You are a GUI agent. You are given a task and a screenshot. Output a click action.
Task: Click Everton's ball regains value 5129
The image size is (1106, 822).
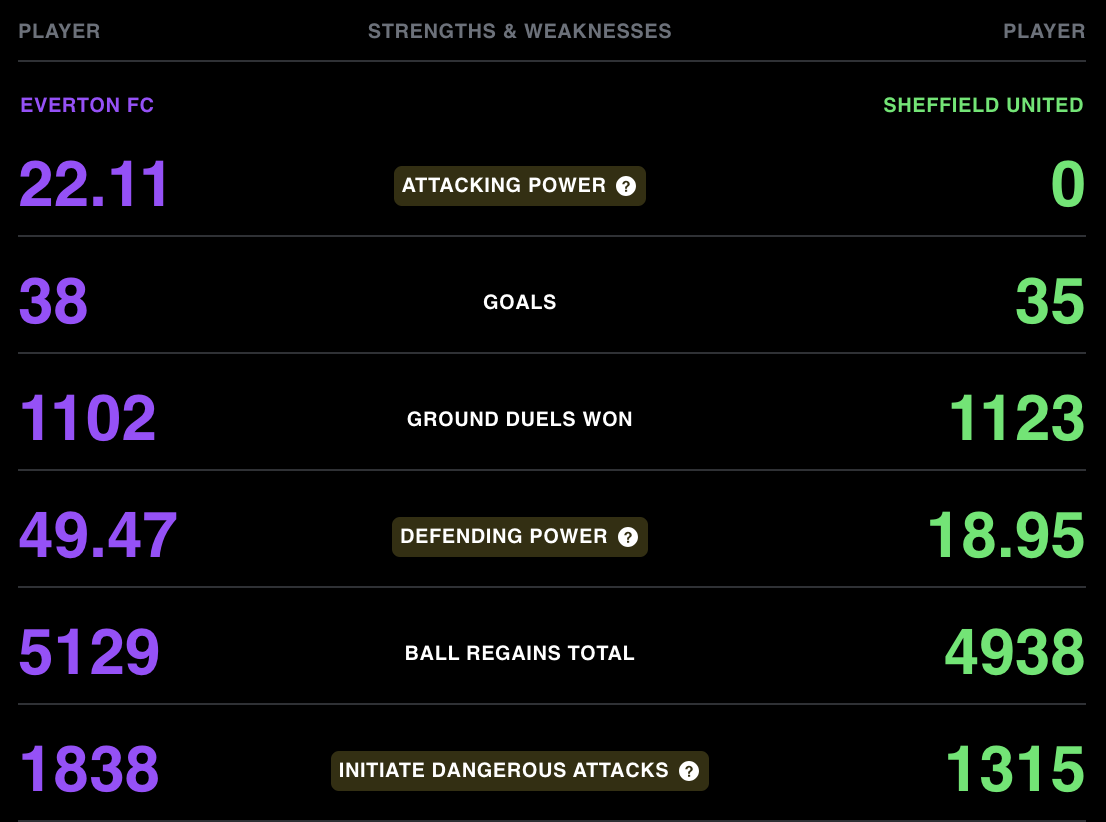click(x=89, y=653)
